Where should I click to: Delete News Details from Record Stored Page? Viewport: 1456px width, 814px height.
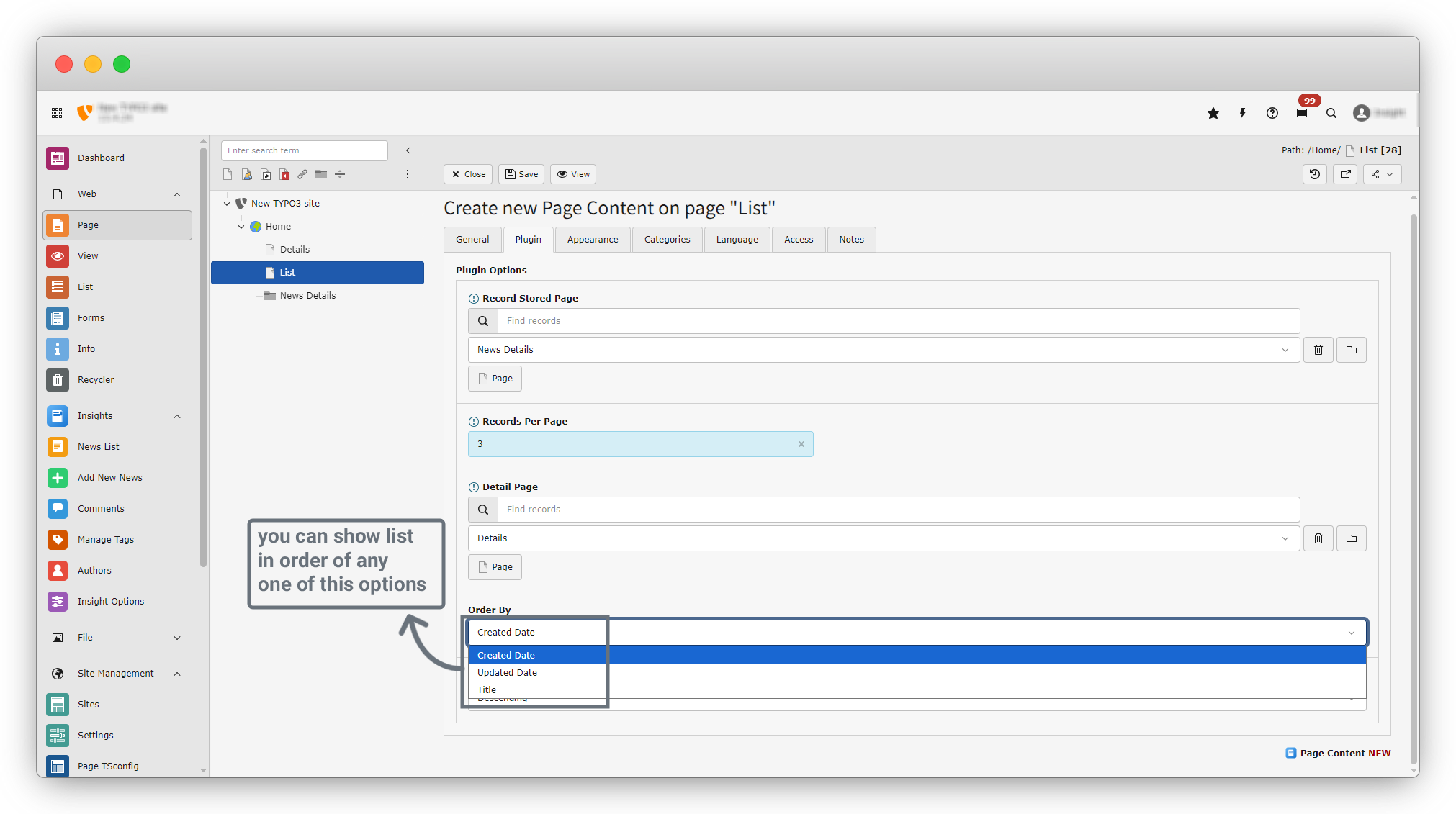pyautogui.click(x=1318, y=350)
